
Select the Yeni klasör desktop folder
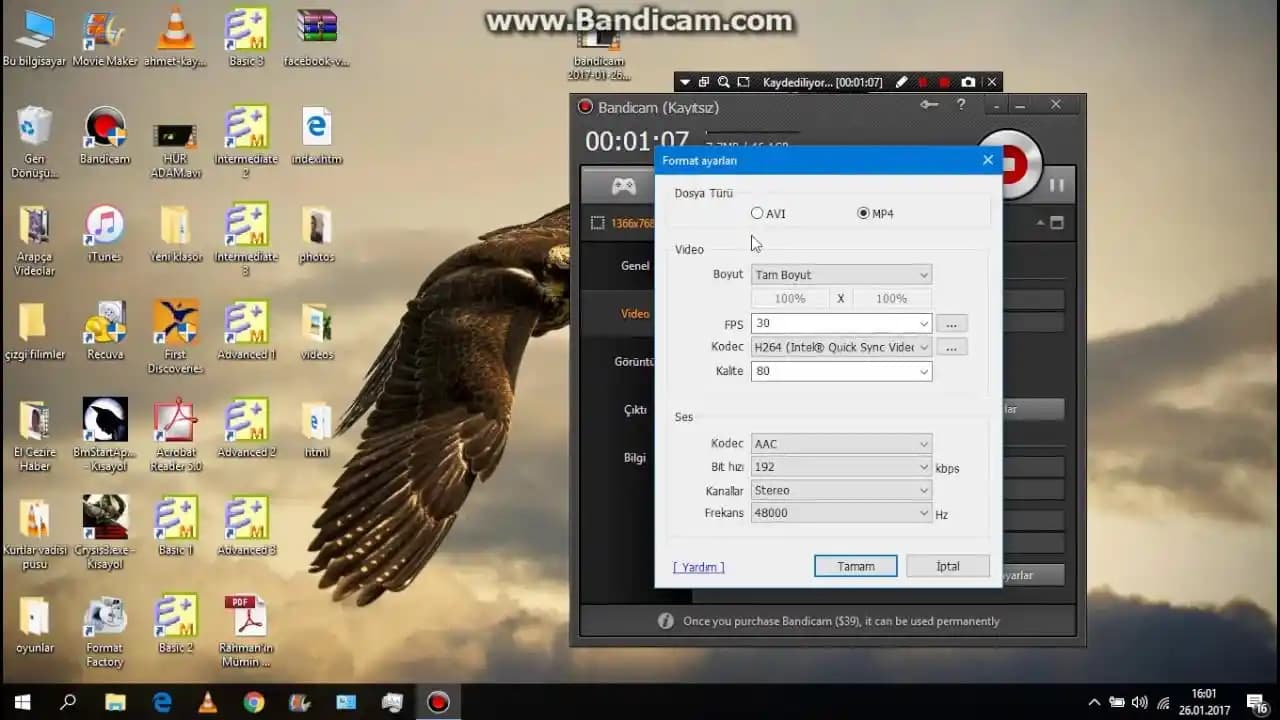point(175,234)
